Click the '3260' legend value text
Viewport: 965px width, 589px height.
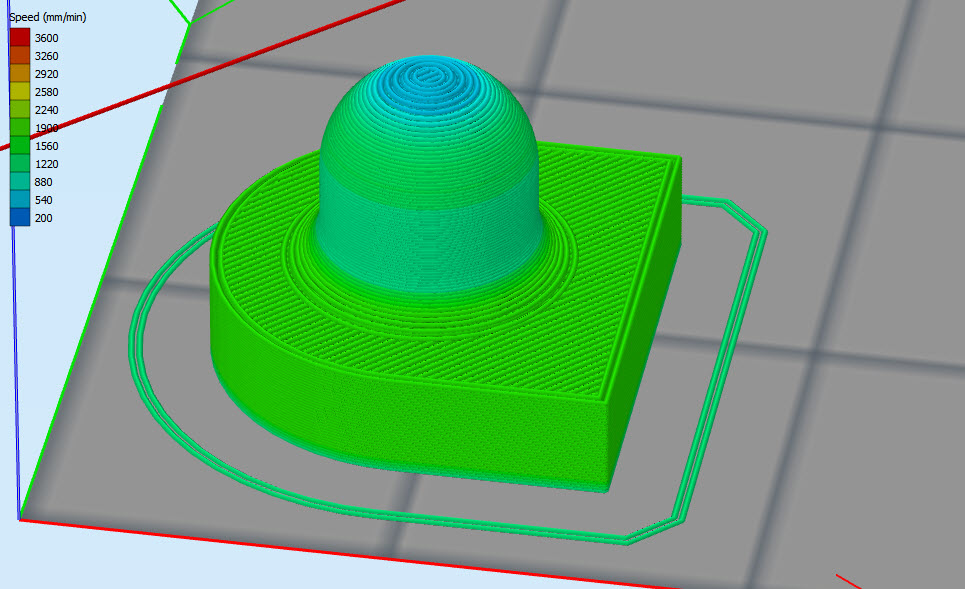(x=46, y=56)
